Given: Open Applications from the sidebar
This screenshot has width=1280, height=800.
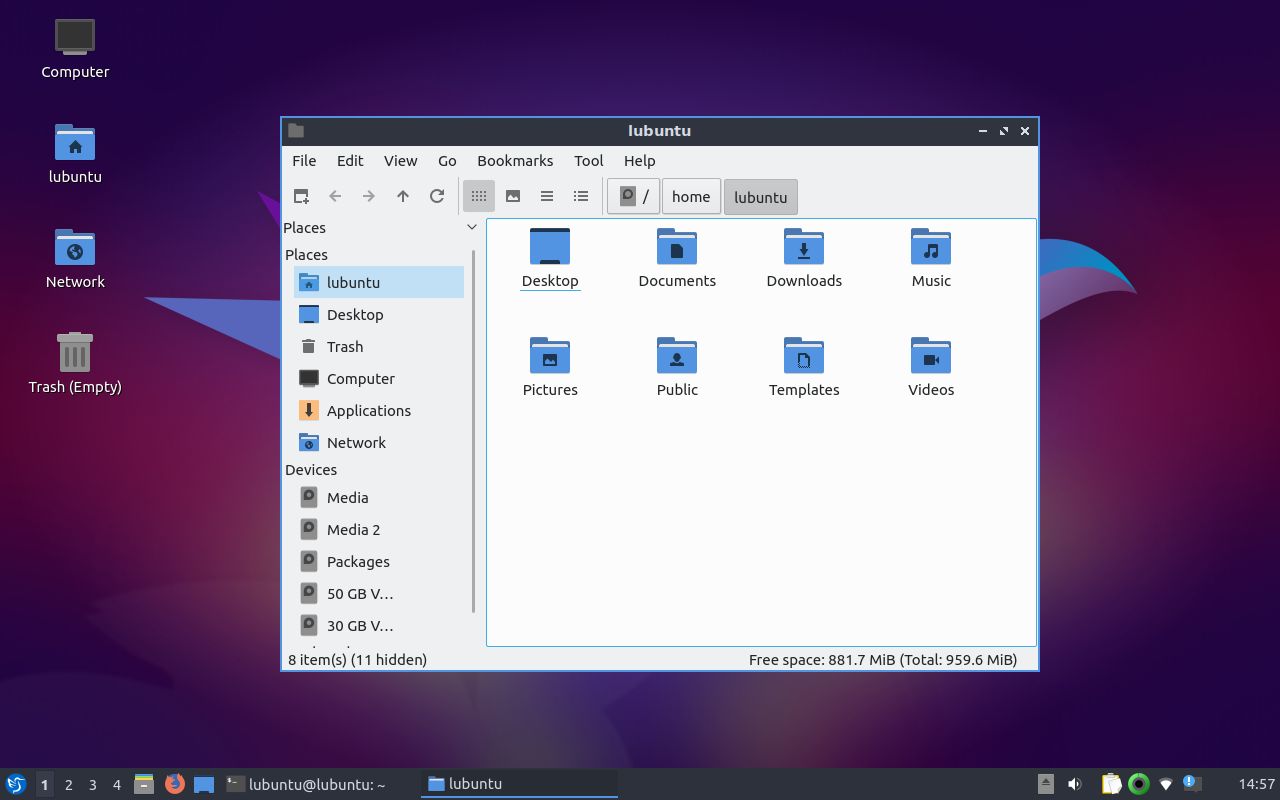Looking at the screenshot, I should click(x=379, y=410).
